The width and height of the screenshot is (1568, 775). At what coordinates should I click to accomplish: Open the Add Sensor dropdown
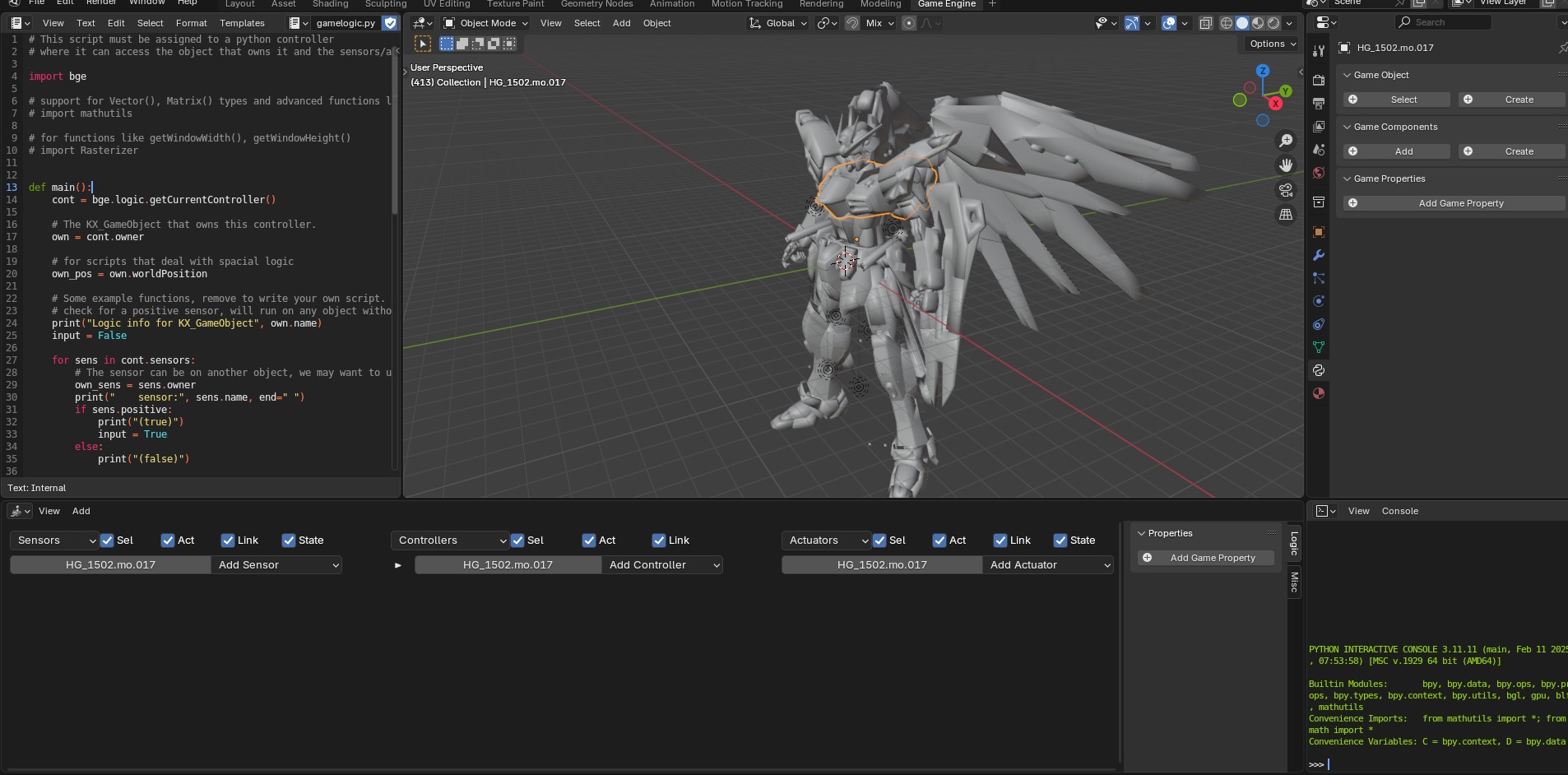point(276,565)
